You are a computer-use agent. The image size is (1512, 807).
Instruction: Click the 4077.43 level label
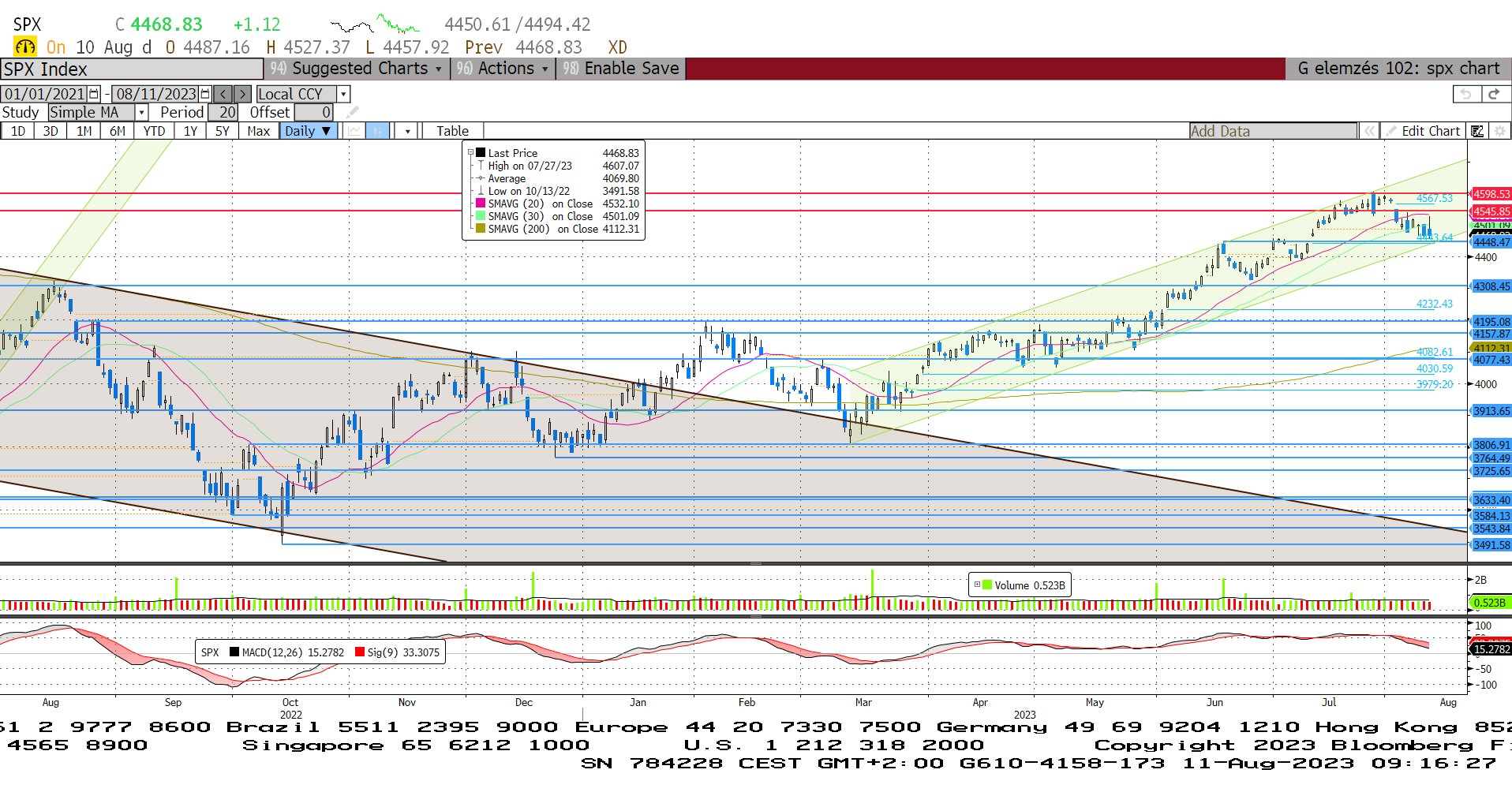[x=1491, y=360]
